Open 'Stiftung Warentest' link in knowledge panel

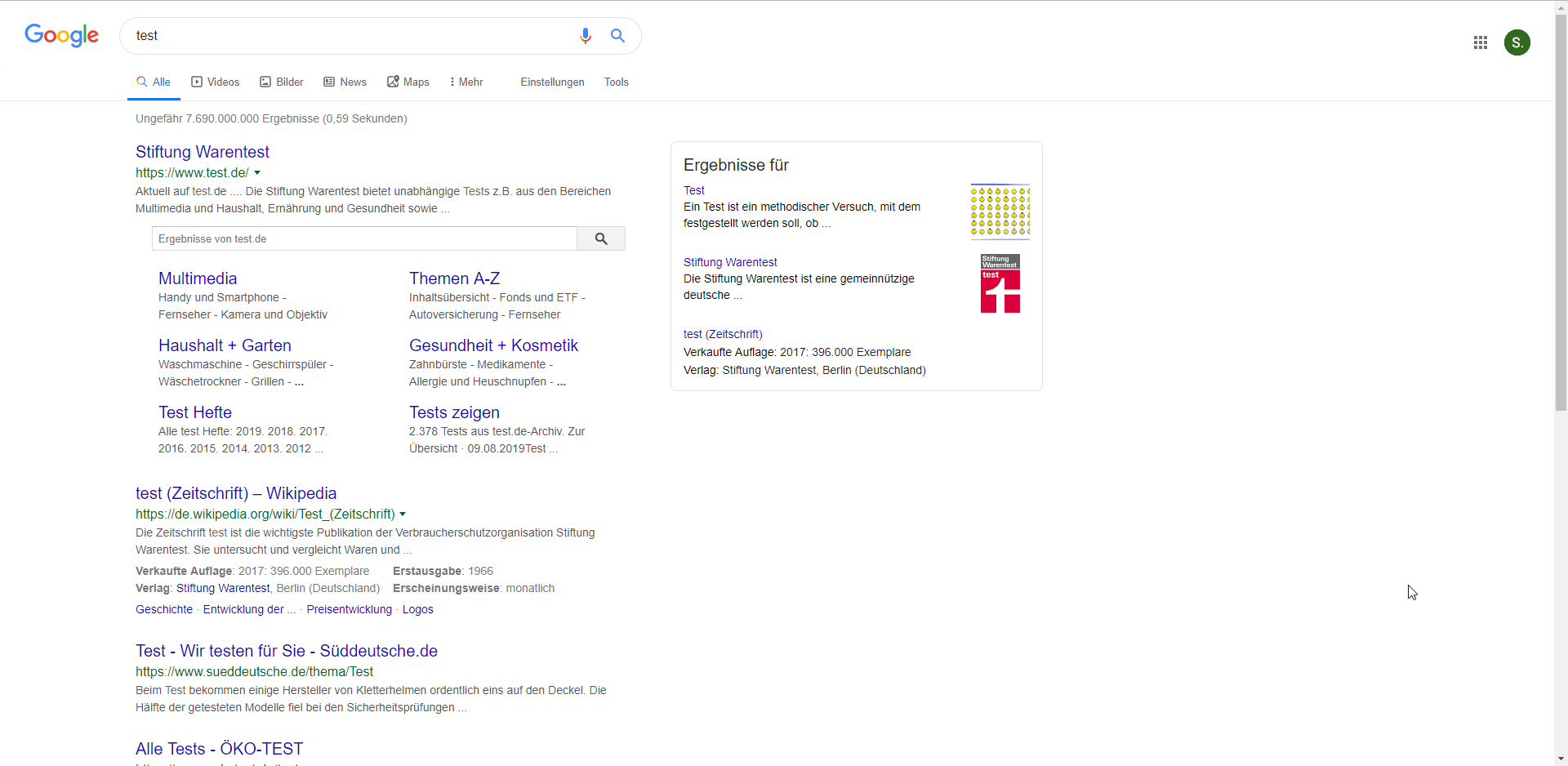coord(730,262)
